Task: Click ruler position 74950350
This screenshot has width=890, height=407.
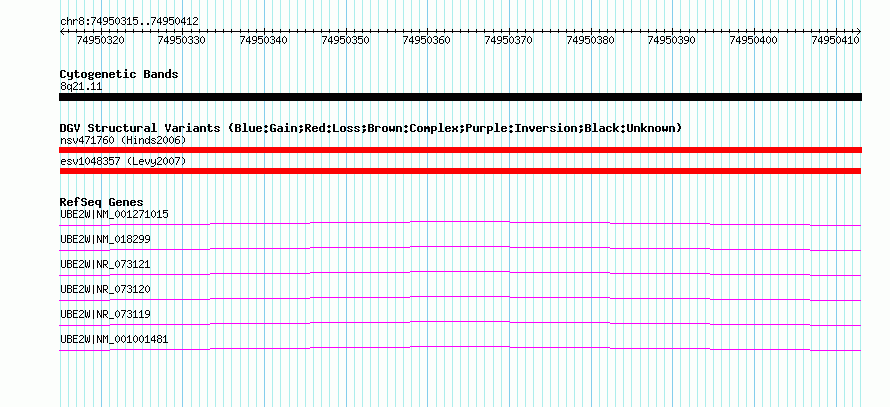Action: [346, 40]
